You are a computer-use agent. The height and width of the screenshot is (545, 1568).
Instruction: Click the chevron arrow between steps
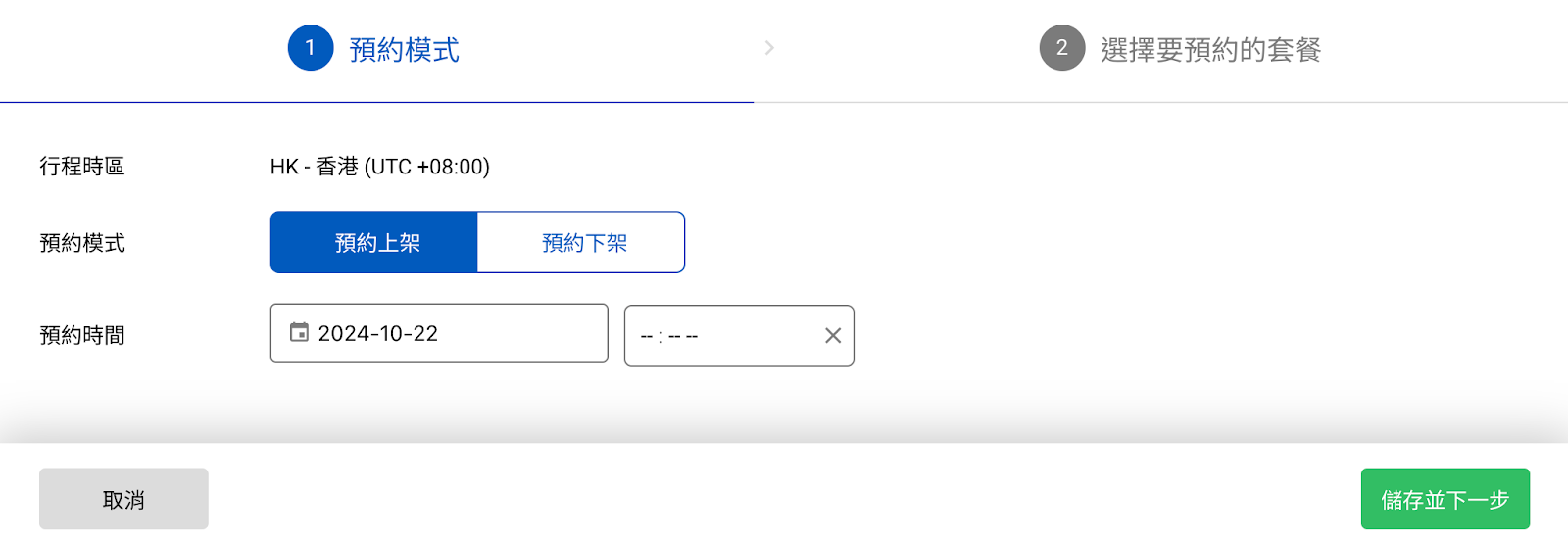click(769, 48)
